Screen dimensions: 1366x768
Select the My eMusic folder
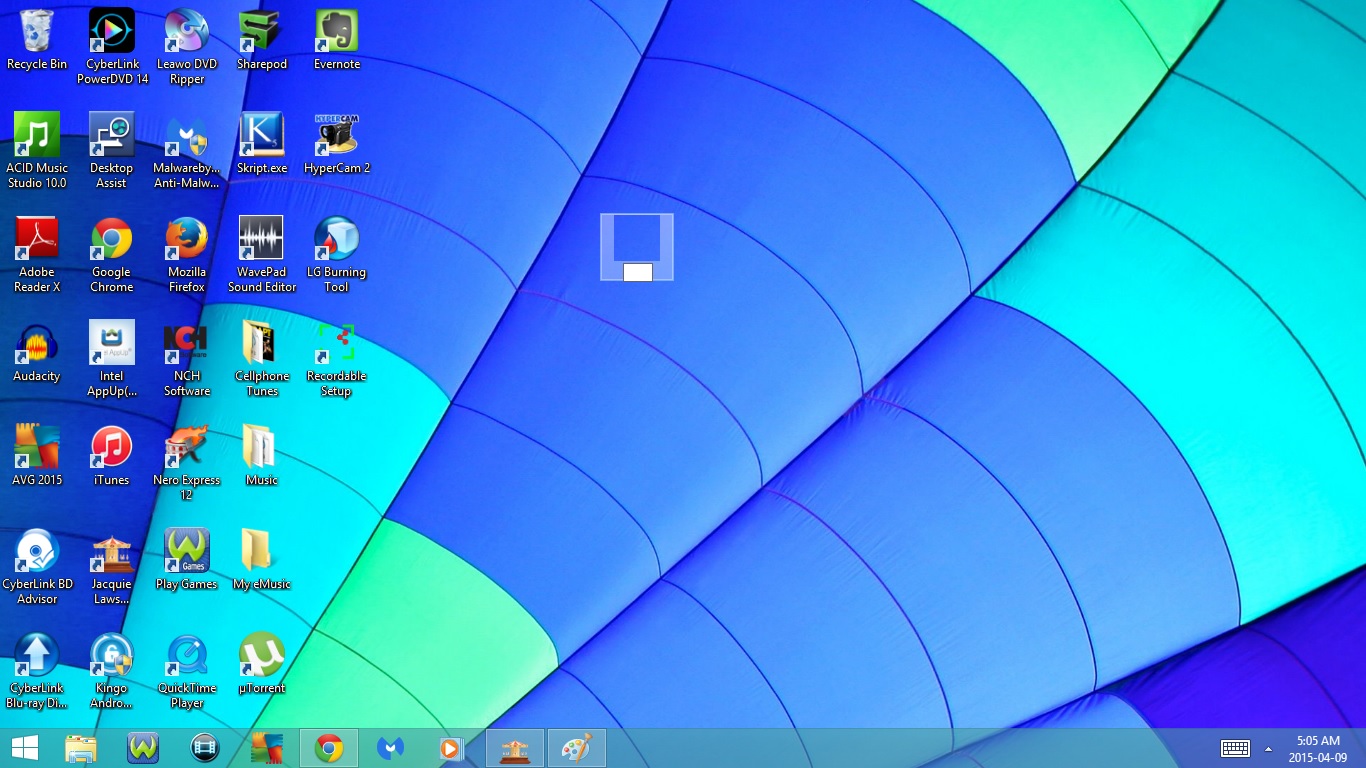(x=262, y=560)
